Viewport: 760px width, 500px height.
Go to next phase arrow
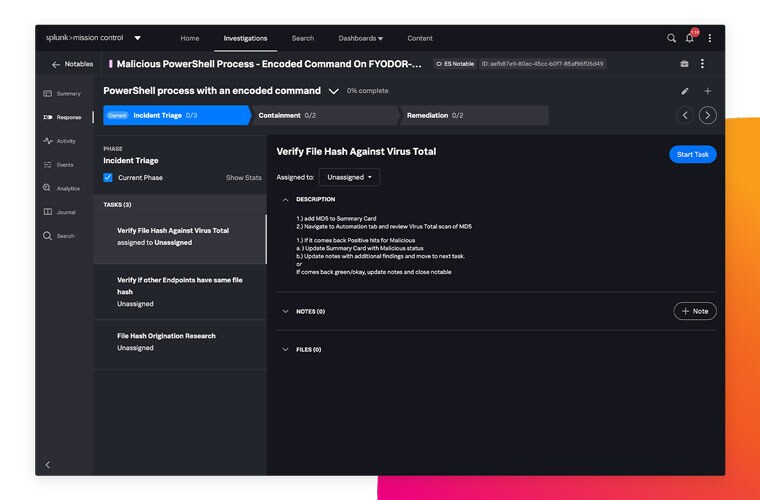coord(708,115)
